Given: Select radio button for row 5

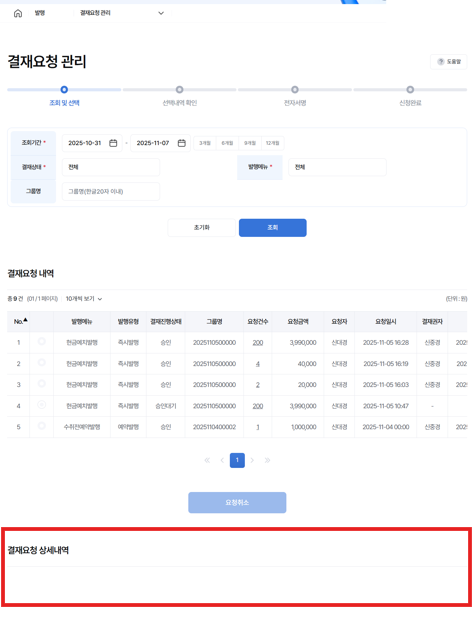Looking at the screenshot, I should pyautogui.click(x=42, y=426).
